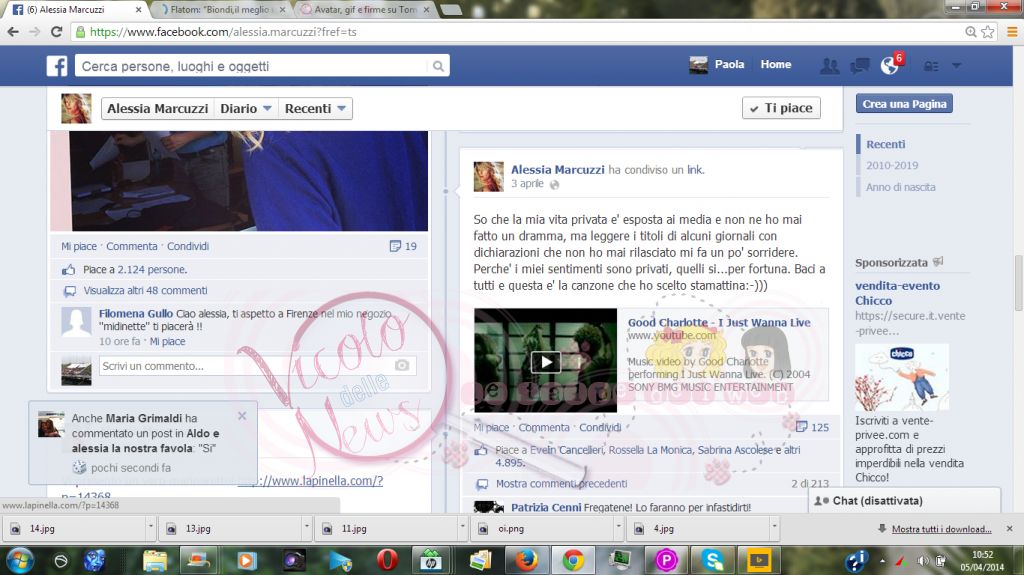Open the Diario dropdown
The width and height of the screenshot is (1024, 575).
246,108
